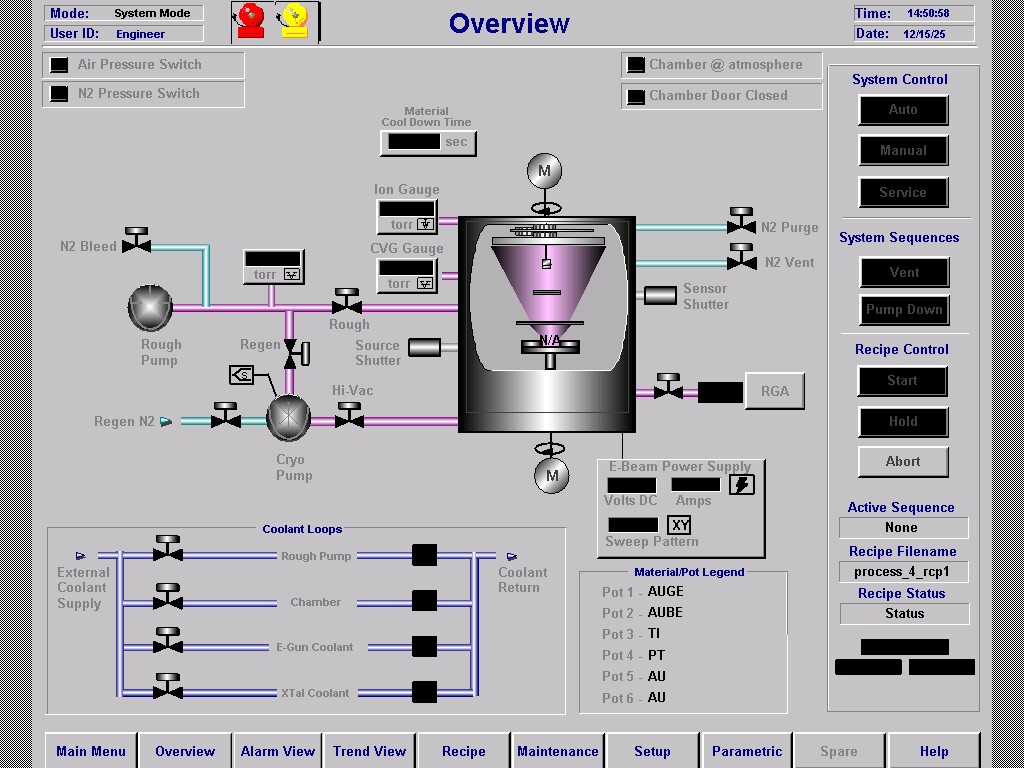Click the Recipe Filename field
The height and width of the screenshot is (768, 1024).
pyautogui.click(x=902, y=572)
